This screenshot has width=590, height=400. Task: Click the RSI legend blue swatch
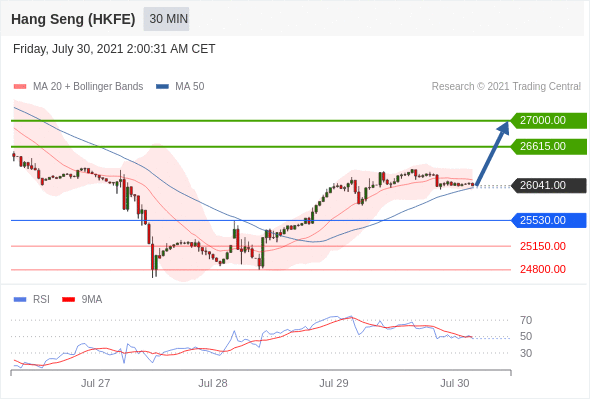[x=20, y=300]
